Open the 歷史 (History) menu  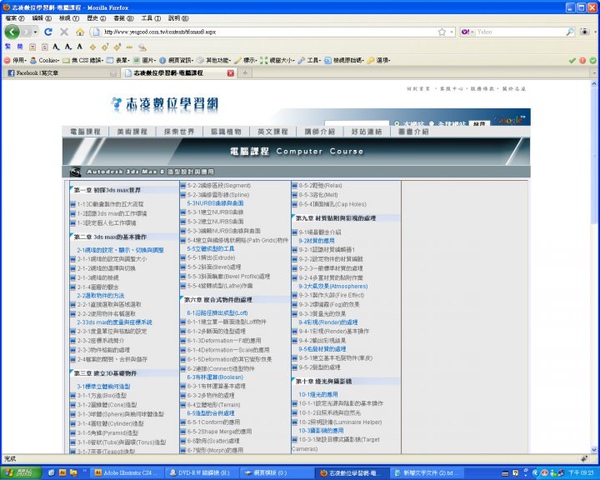[96, 18]
